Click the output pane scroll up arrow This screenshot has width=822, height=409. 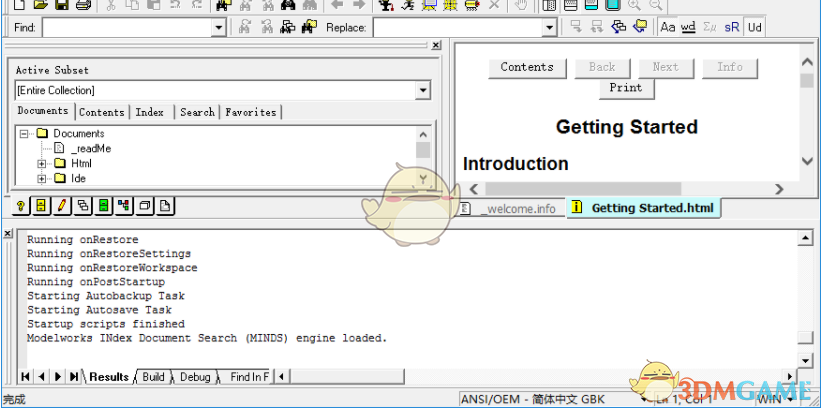coord(805,239)
